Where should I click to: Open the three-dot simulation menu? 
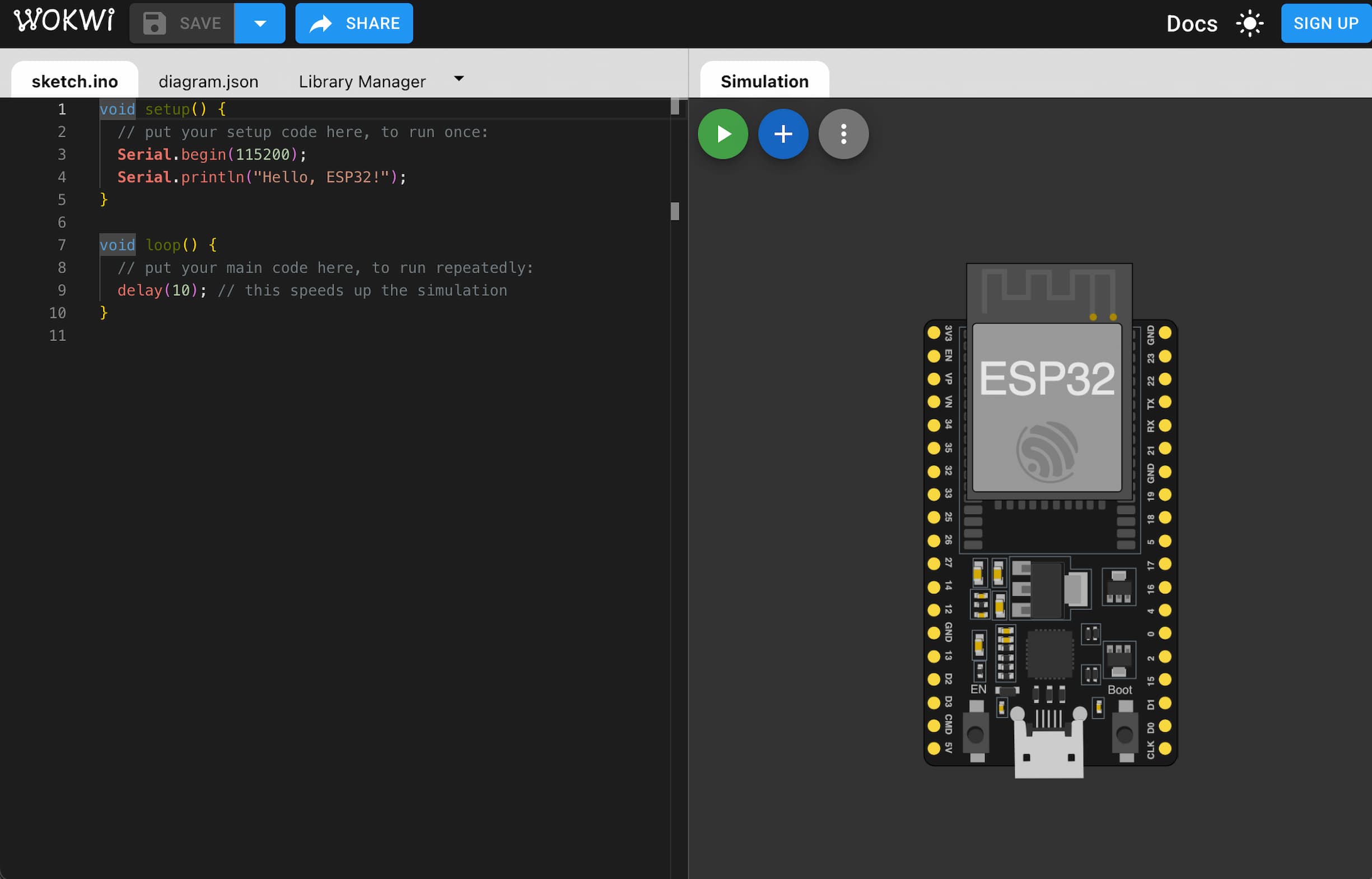point(843,134)
